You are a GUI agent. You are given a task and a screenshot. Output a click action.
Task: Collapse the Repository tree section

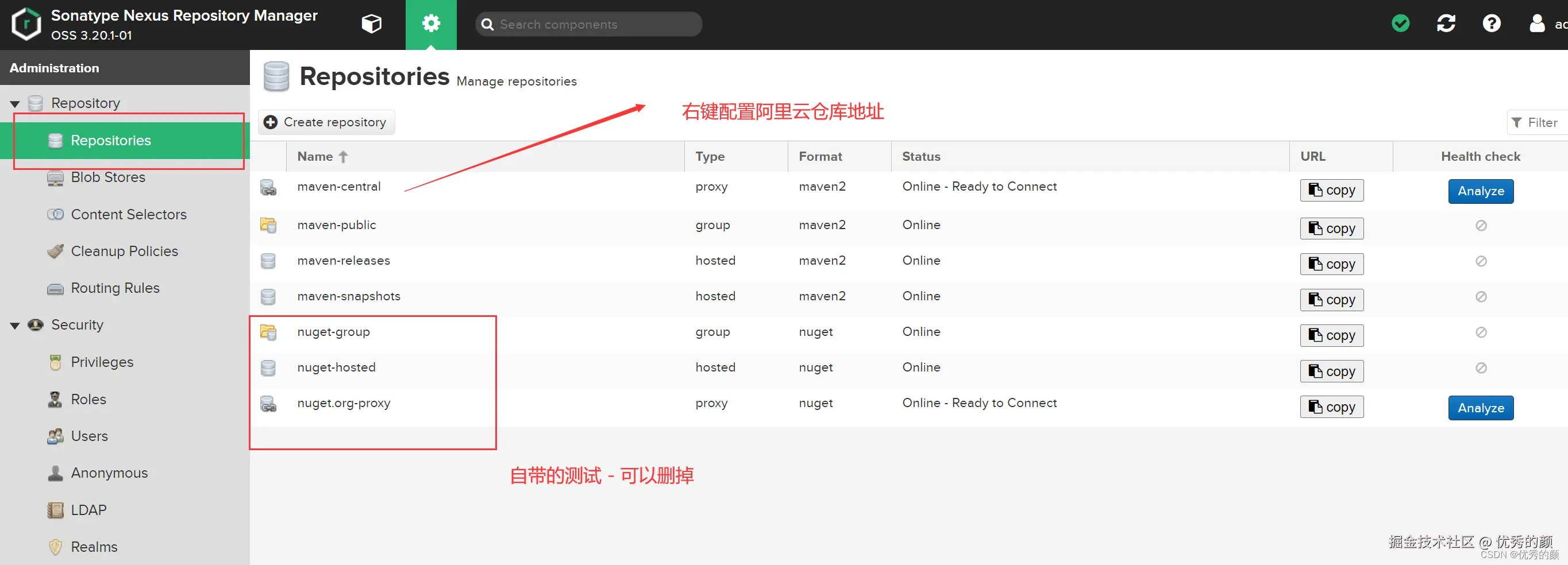point(15,104)
